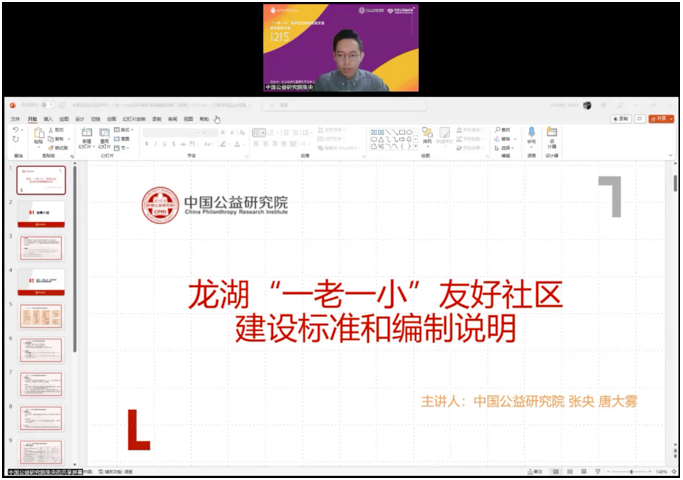Toggle Normal view button in status bar
Image resolution: width=683 pixels, height=480 pixels.
[556, 472]
